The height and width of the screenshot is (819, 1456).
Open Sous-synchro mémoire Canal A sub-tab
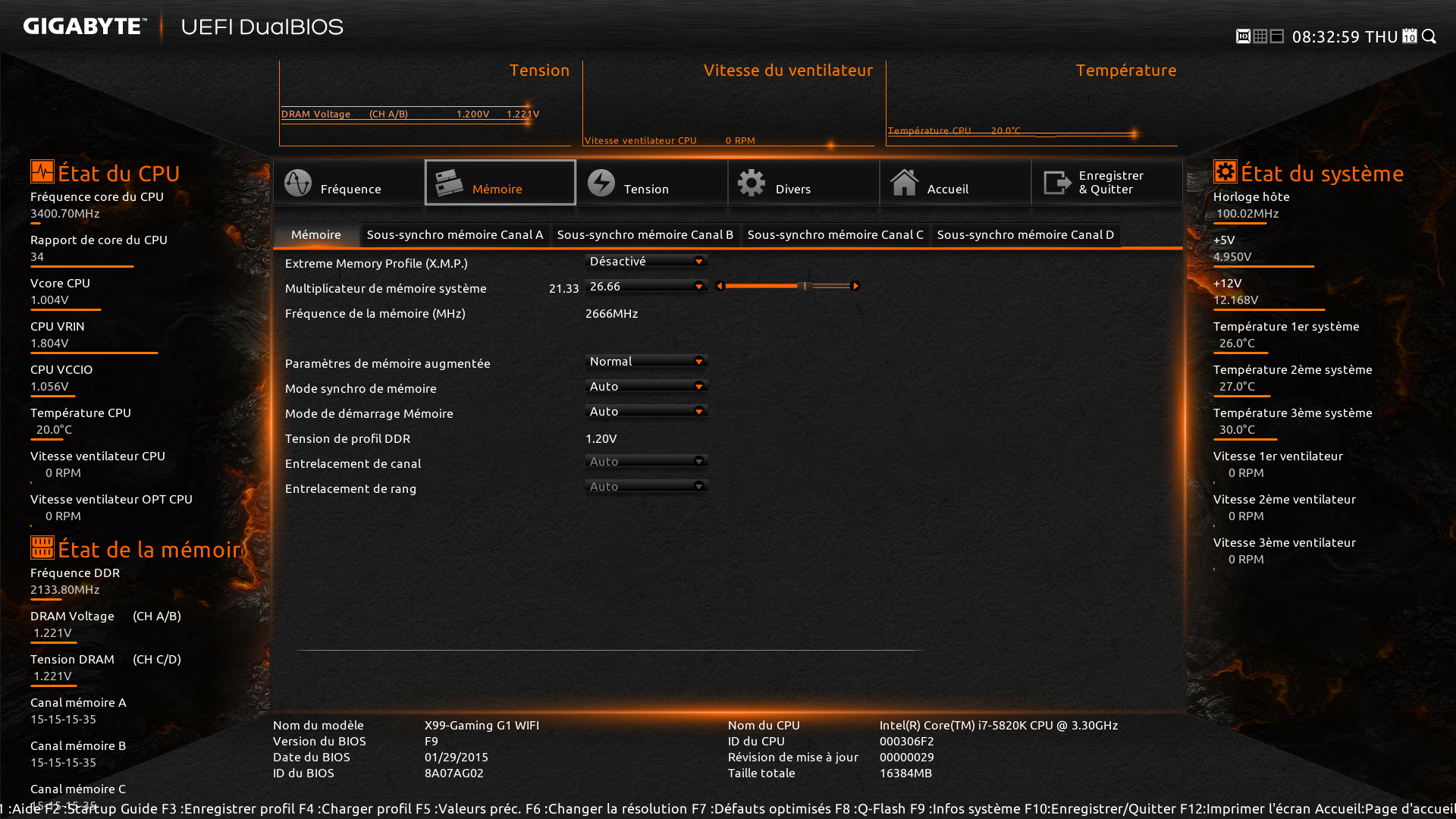(455, 235)
